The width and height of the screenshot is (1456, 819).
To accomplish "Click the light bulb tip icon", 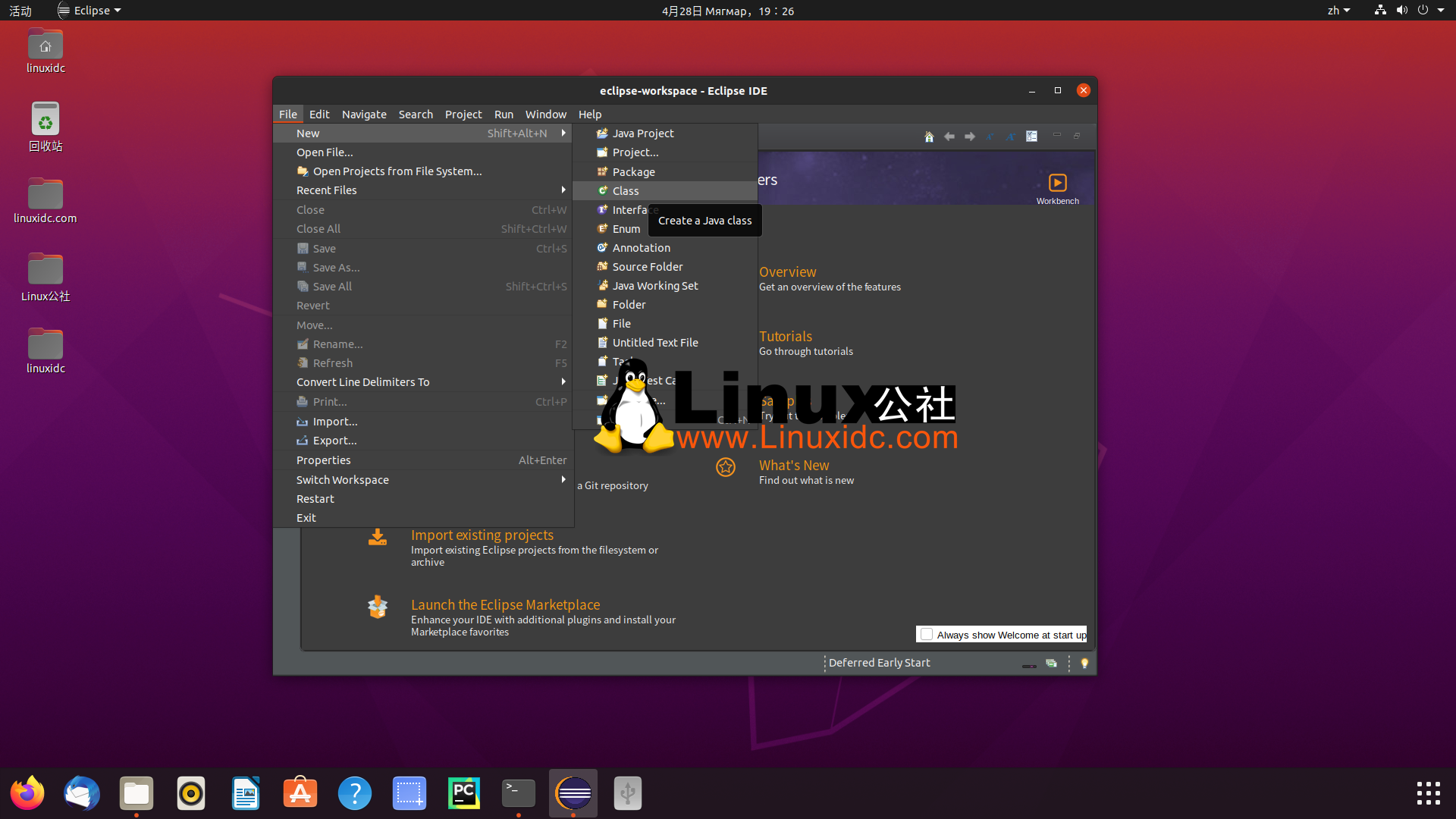I will click(1084, 663).
